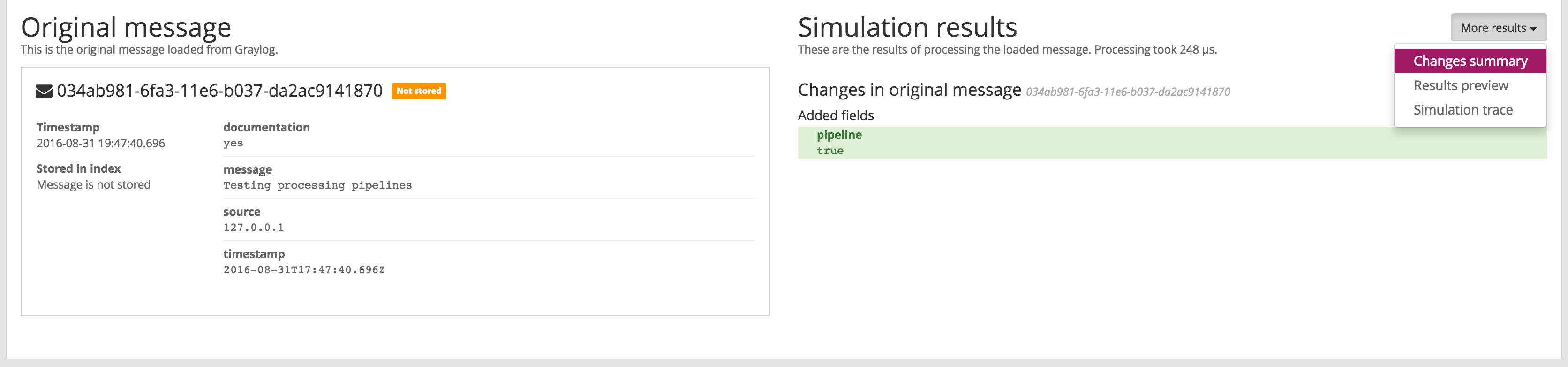Click the Not stored badge
The image size is (1568, 367).
pyautogui.click(x=418, y=91)
